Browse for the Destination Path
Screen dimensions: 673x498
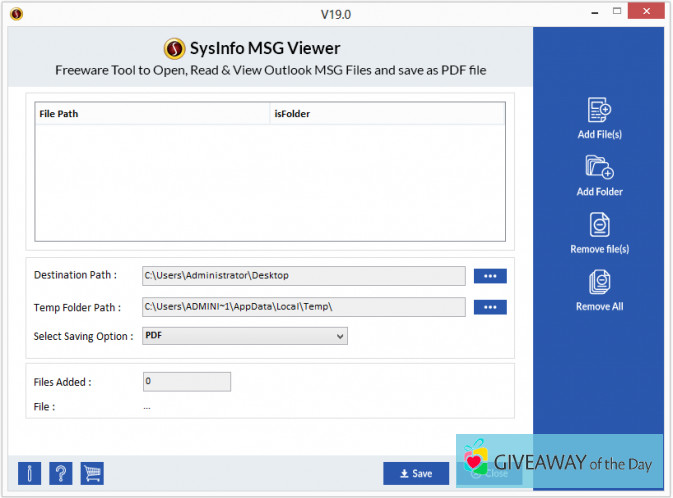tap(490, 276)
